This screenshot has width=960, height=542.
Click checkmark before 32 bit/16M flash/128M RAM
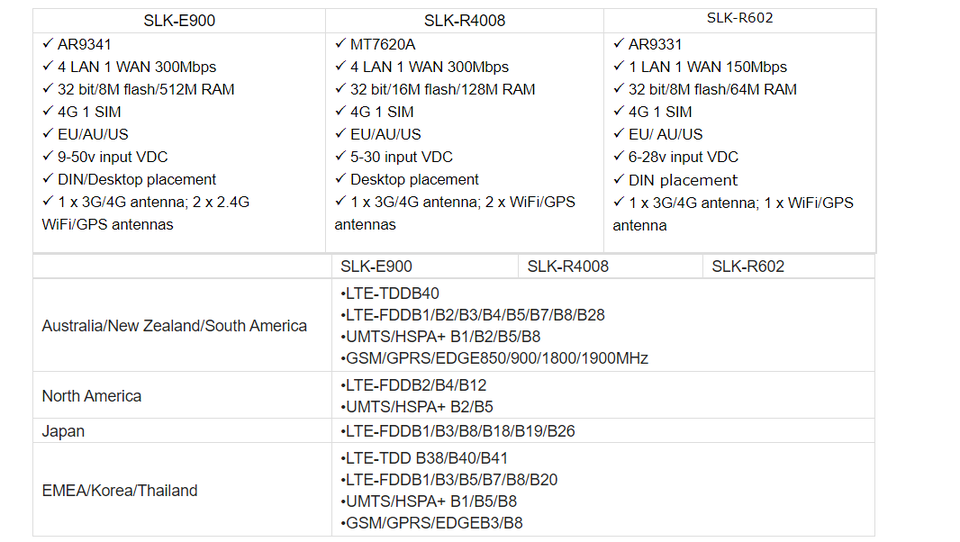(x=340, y=89)
